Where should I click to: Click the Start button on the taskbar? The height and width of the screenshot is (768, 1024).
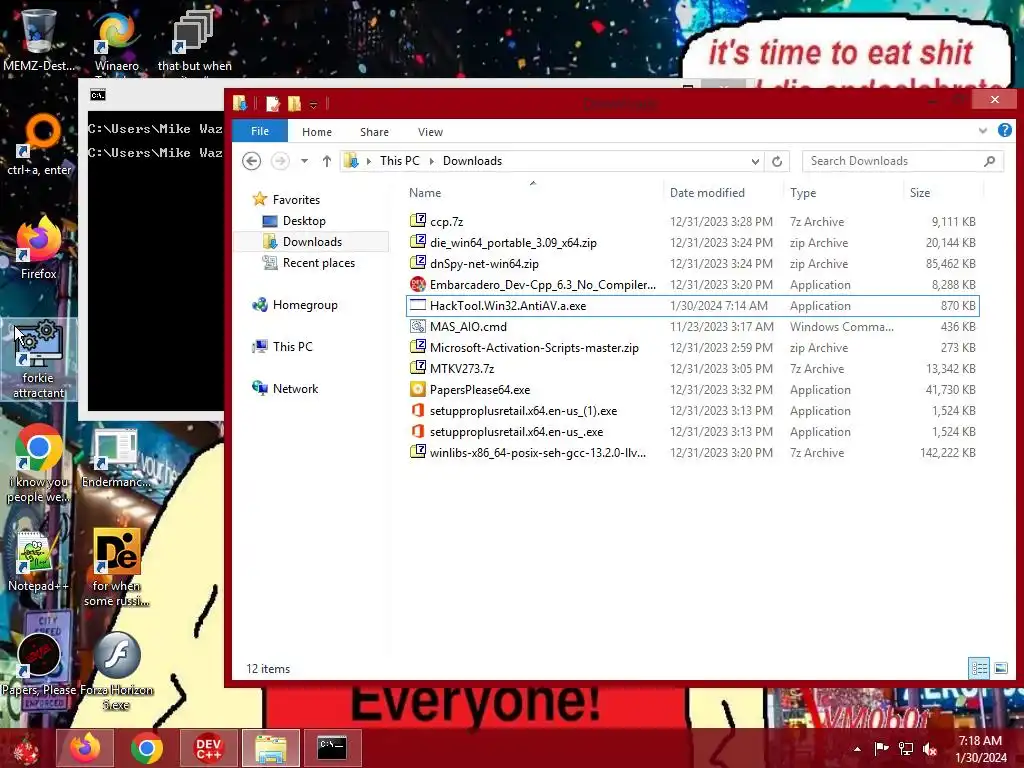pos(26,748)
